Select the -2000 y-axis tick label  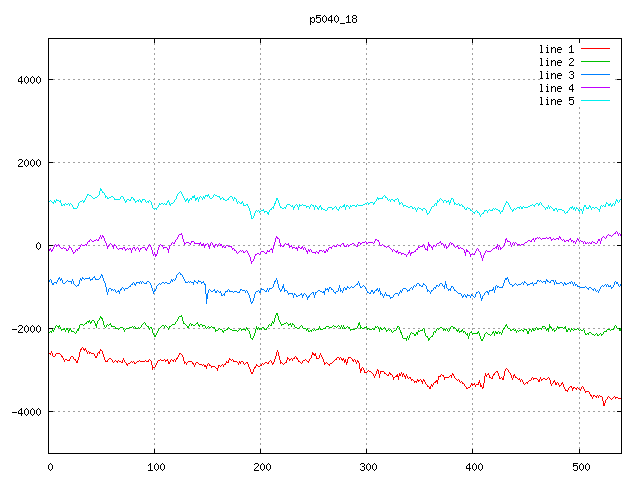click(24, 329)
